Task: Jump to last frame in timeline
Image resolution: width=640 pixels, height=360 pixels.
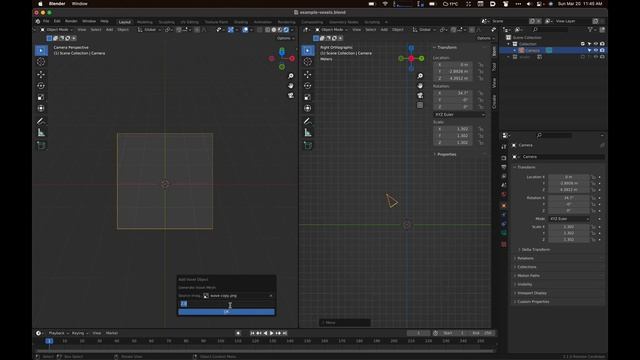Action: [285, 333]
